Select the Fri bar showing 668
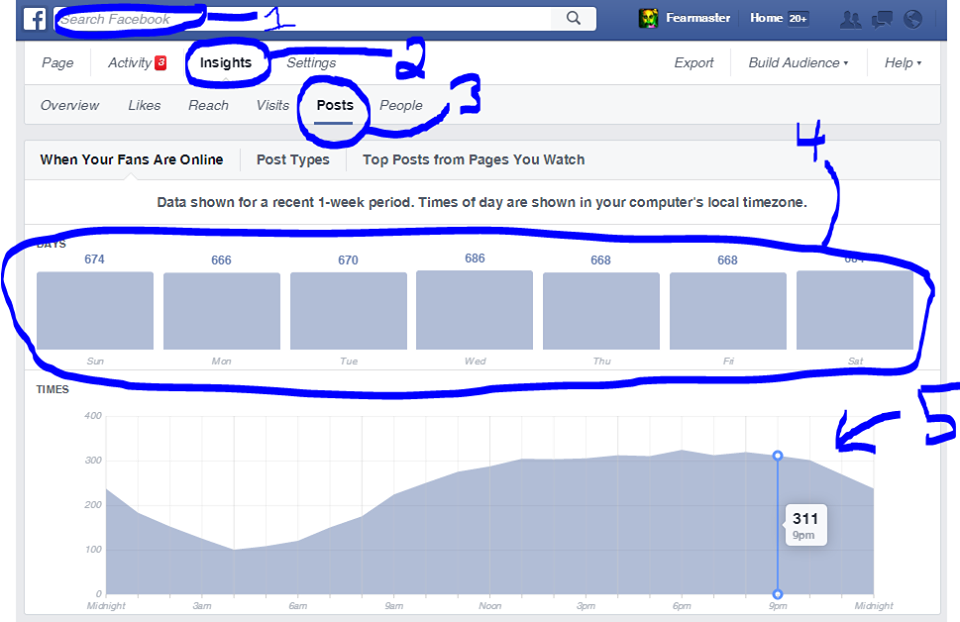960x622 pixels. coord(728,311)
